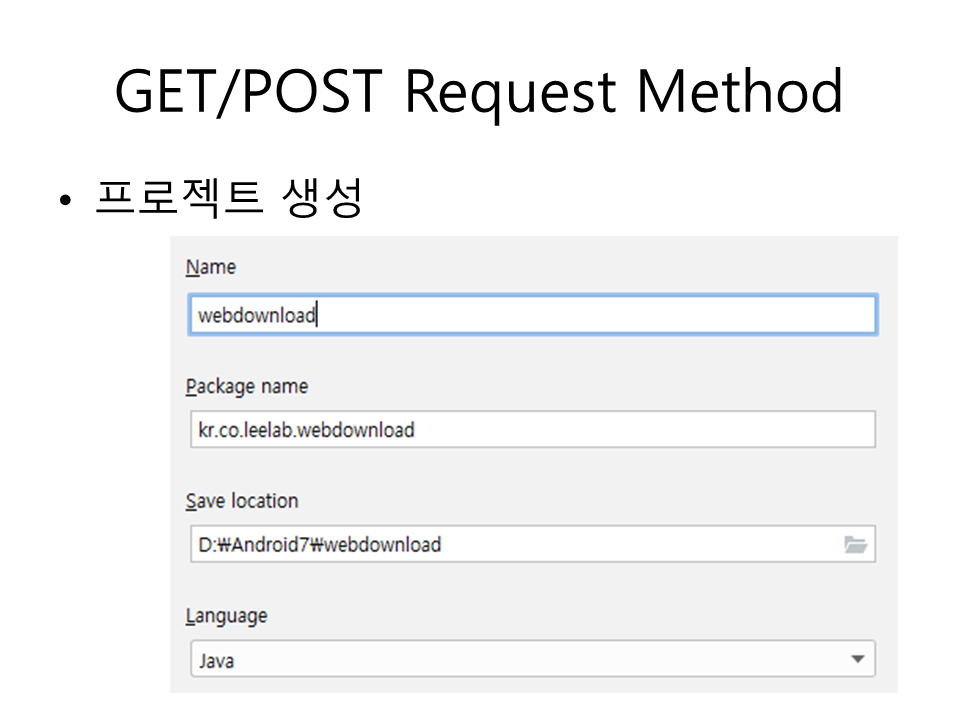The height and width of the screenshot is (720, 960).
Task: Expand the Language dropdown arrow
Action: coord(857,660)
